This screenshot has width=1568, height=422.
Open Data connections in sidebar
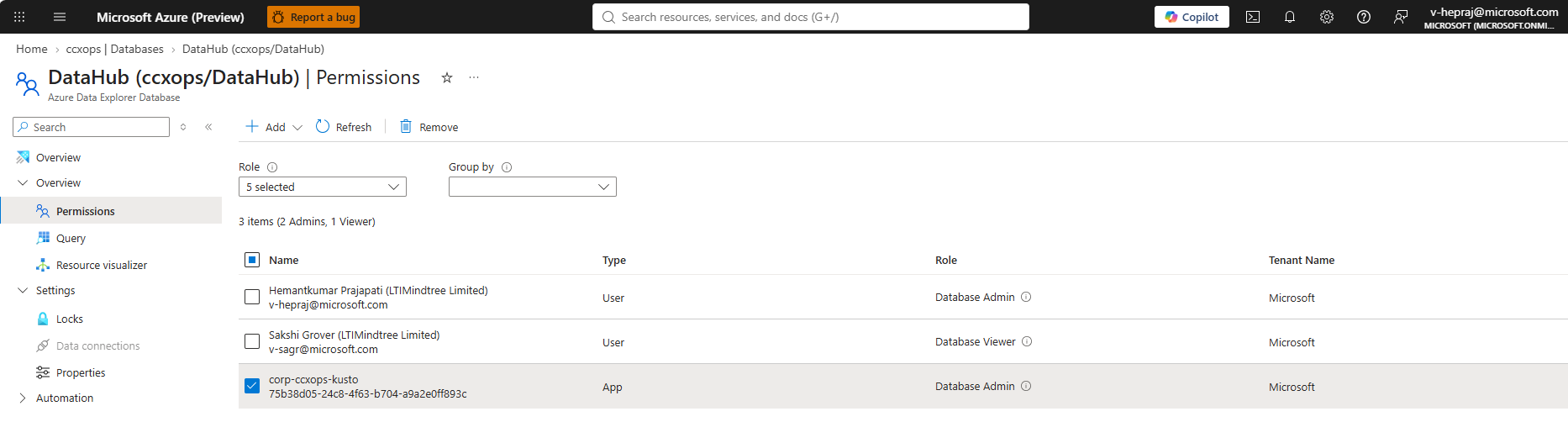pyautogui.click(x=97, y=346)
